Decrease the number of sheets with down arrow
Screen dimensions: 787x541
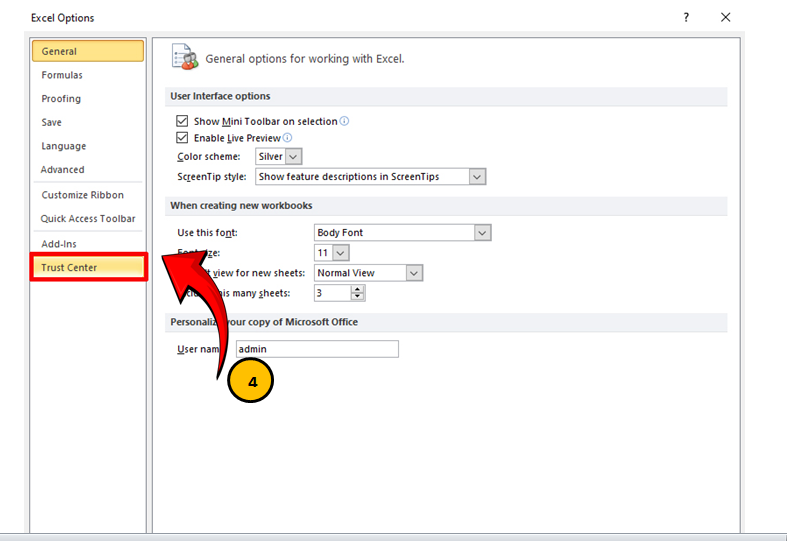[x=358, y=297]
